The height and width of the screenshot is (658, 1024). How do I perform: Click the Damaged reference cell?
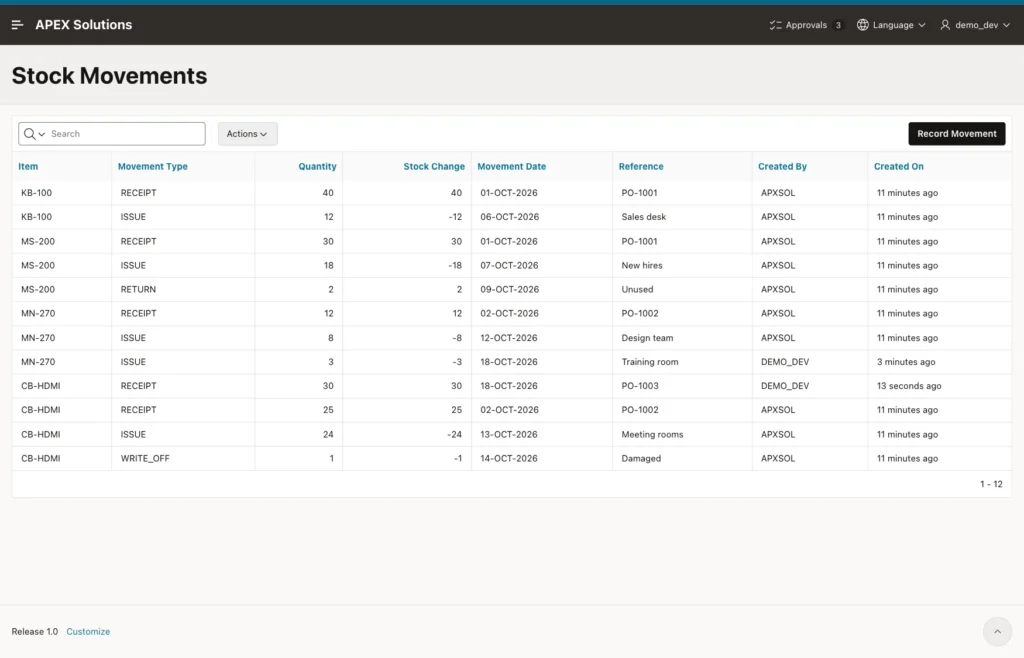tap(682, 458)
